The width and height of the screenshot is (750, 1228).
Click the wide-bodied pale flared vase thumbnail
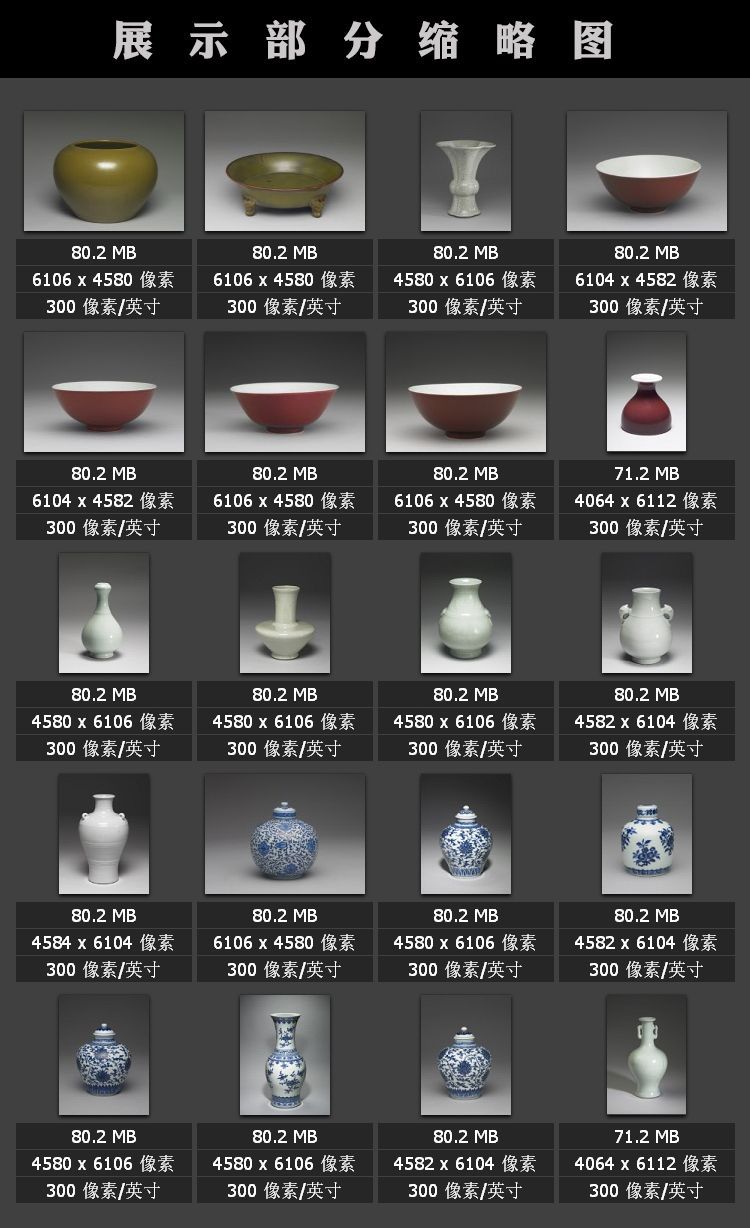pos(284,613)
